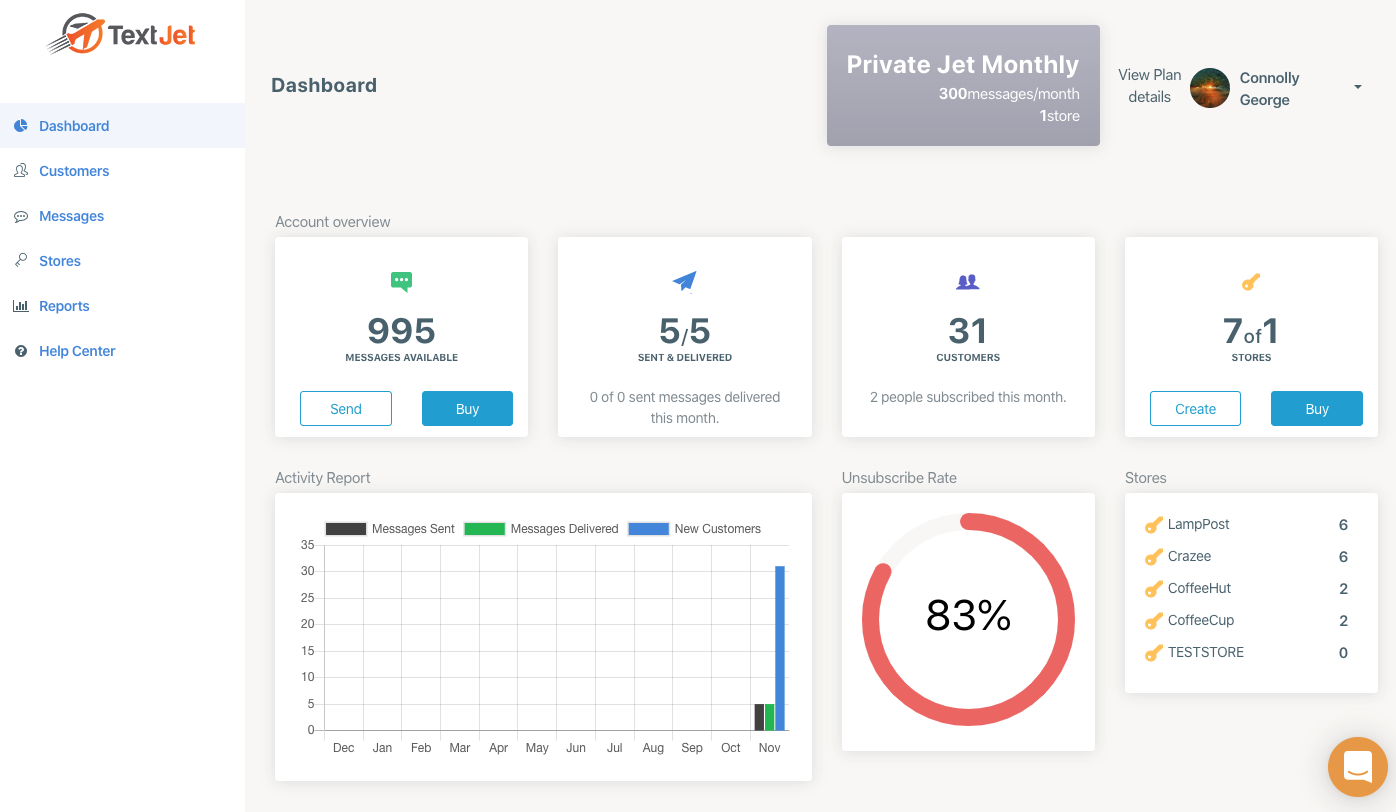Click the Private Jet Monthly plan card
The image size is (1396, 812).
(963, 85)
